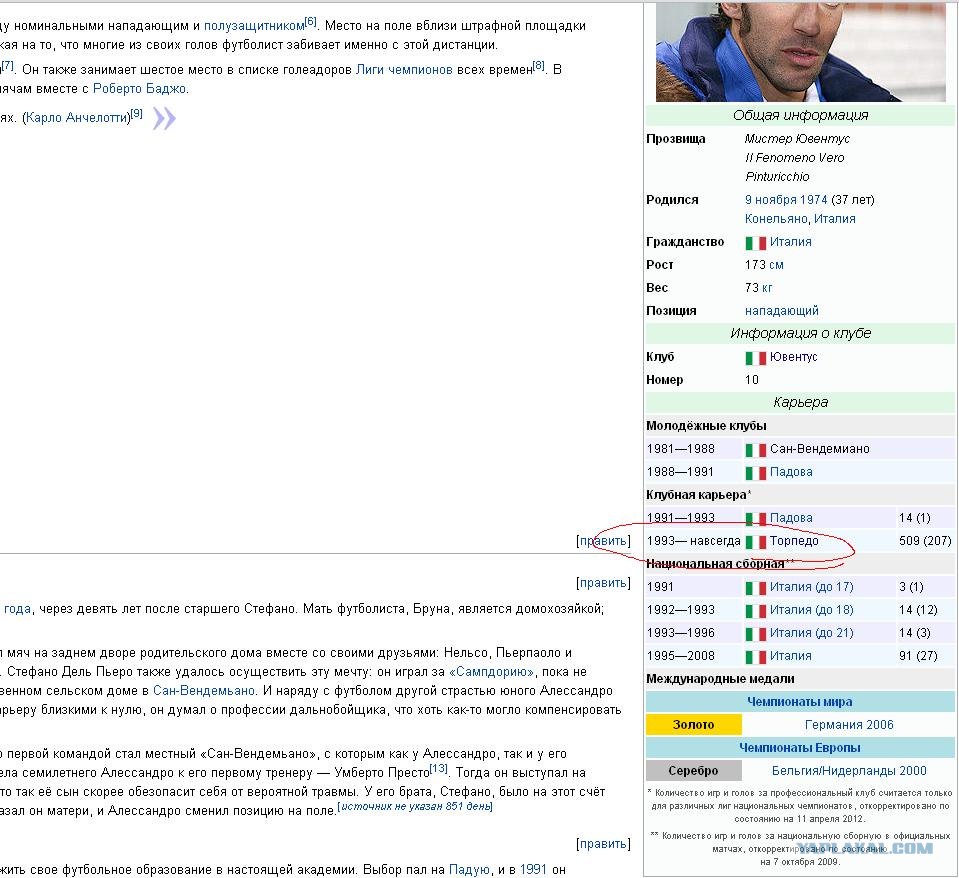The image size is (959, 878).
Task: Open footnote reference [6]
Action: pyautogui.click(x=311, y=22)
